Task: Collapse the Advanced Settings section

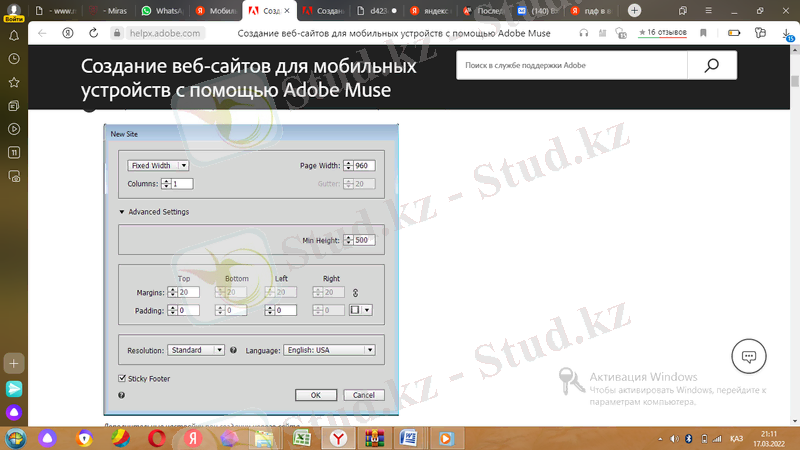Action: pos(122,212)
